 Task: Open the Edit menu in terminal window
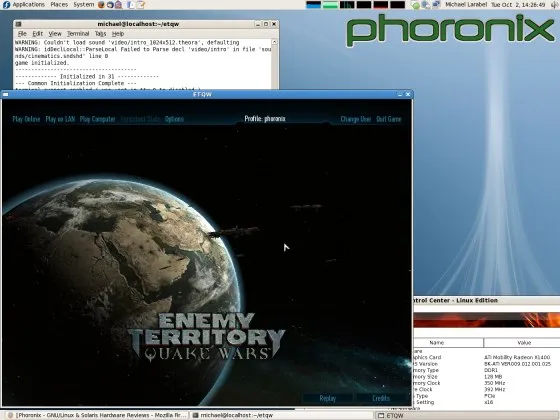point(38,34)
